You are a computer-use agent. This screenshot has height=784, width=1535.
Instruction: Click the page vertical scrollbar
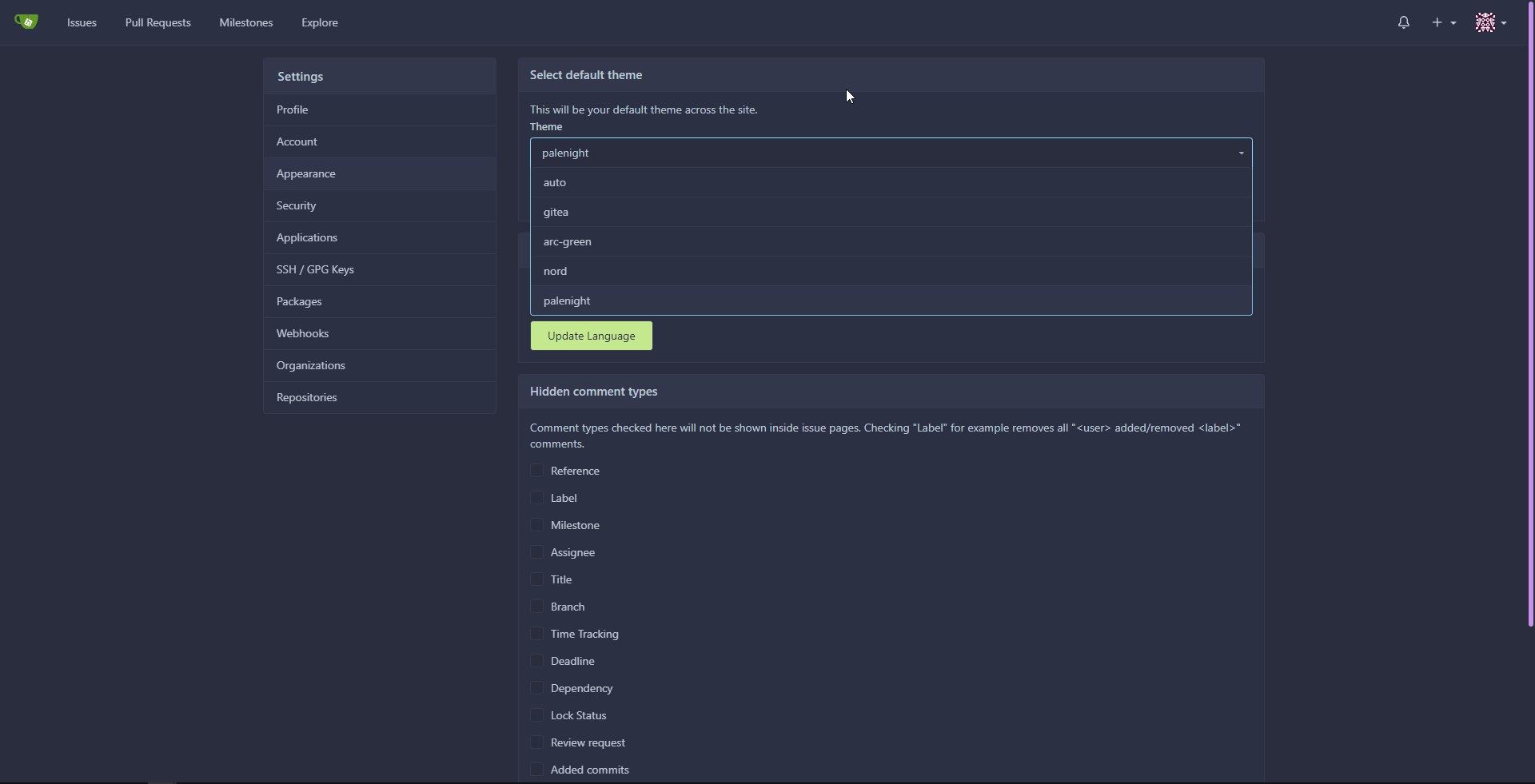[1530, 313]
